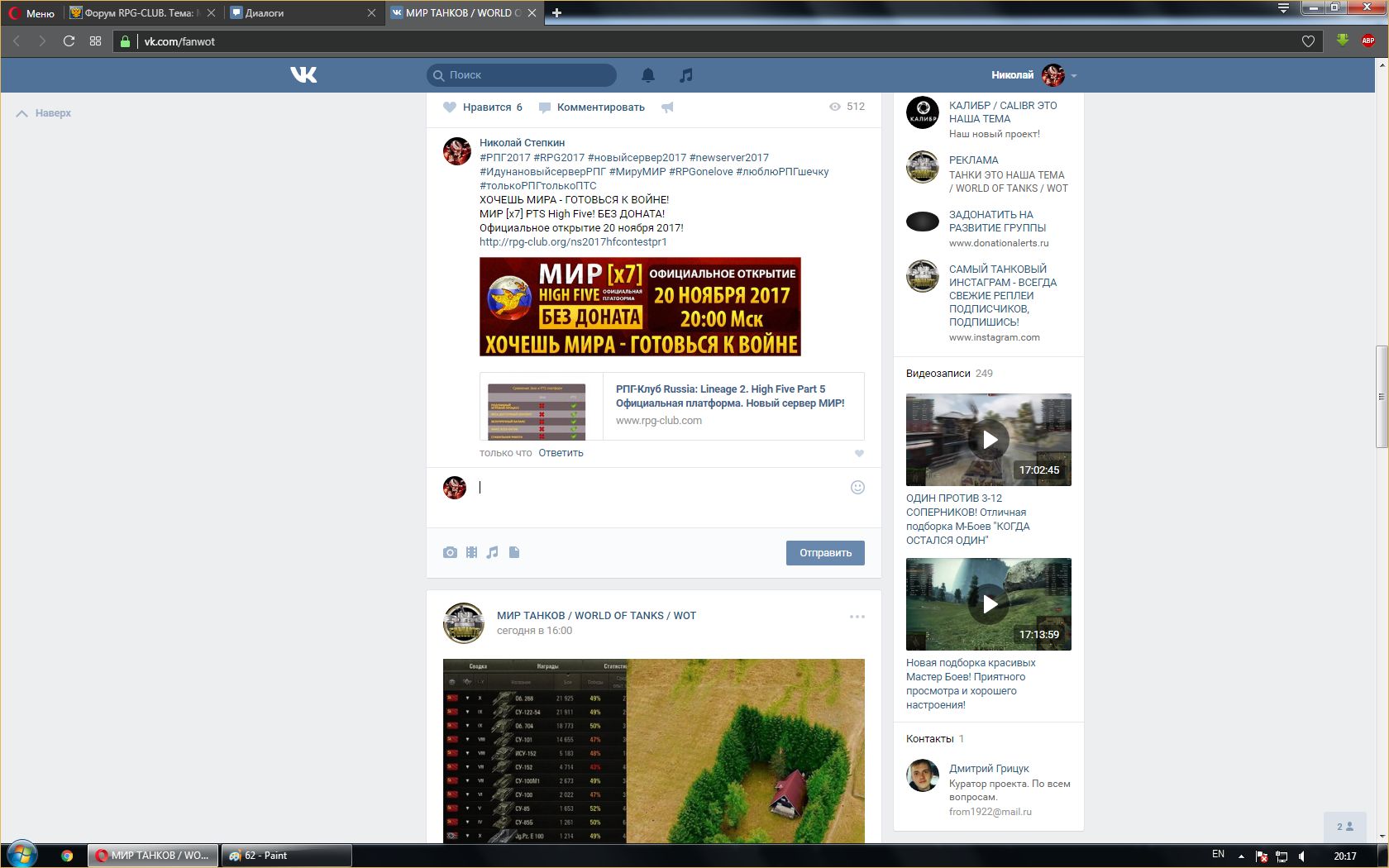This screenshot has width=1389, height=868.
Task: Open the tab list menu icon
Action: (1283, 8)
